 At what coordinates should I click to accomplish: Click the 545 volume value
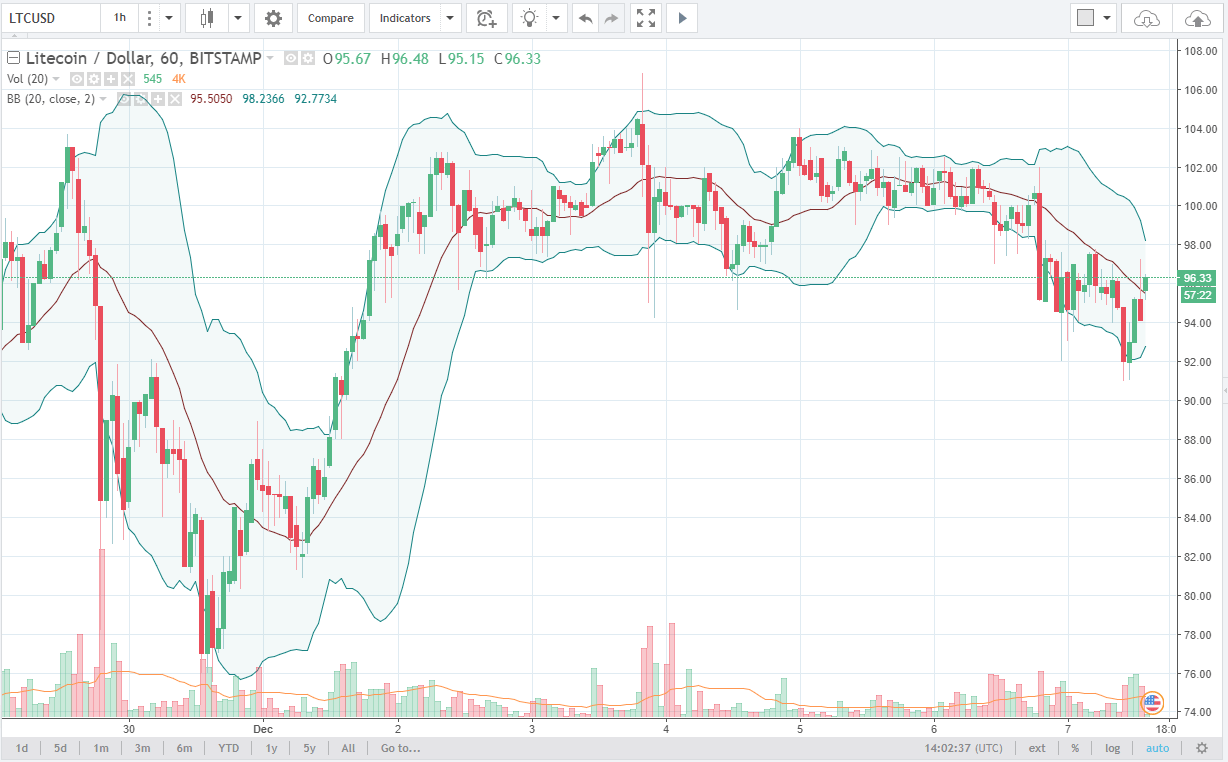point(153,78)
